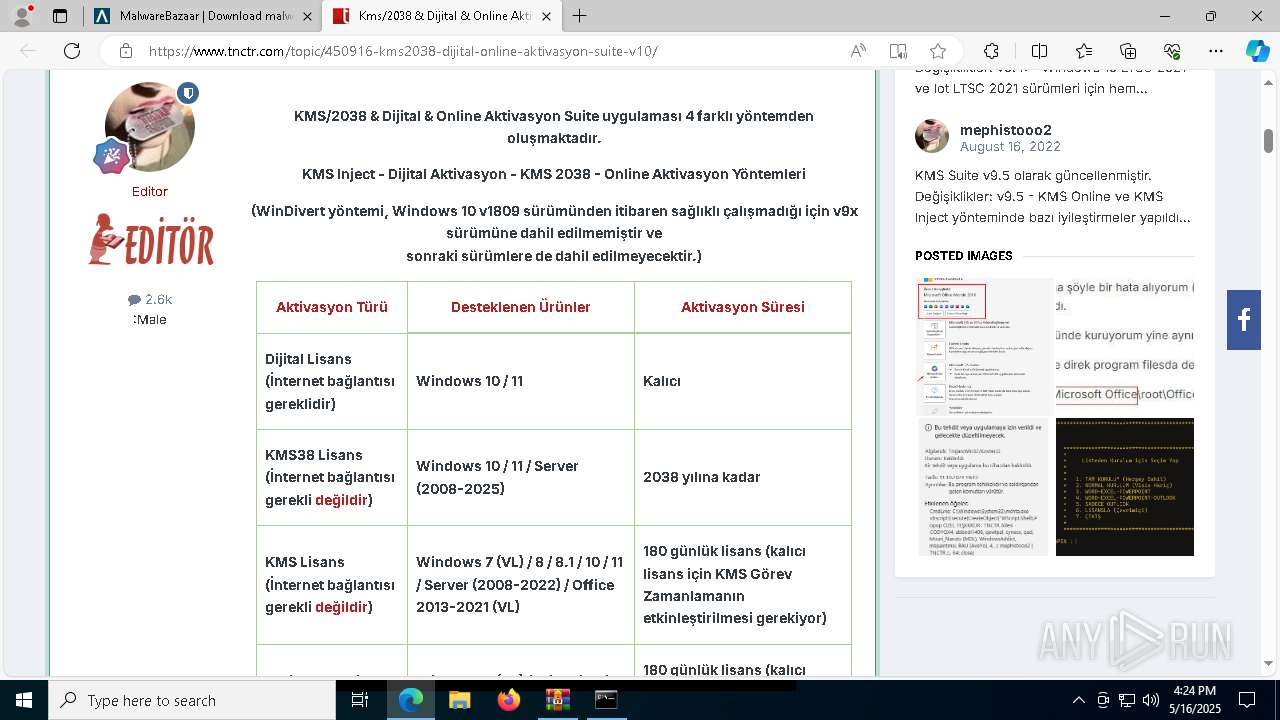
Task: Open Edge Settings and more menu
Action: pos(1216,51)
